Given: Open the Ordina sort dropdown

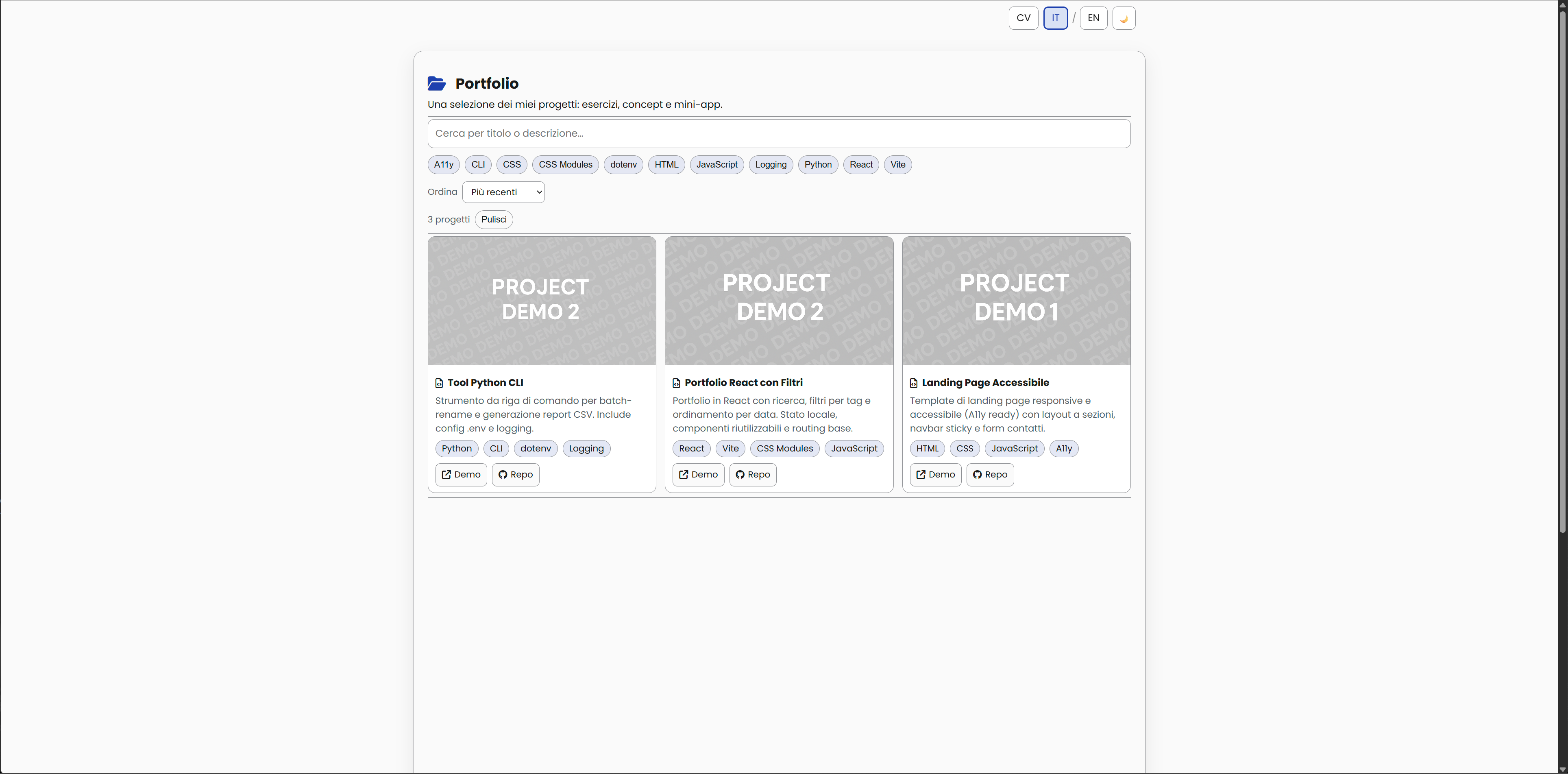Looking at the screenshot, I should coord(503,192).
